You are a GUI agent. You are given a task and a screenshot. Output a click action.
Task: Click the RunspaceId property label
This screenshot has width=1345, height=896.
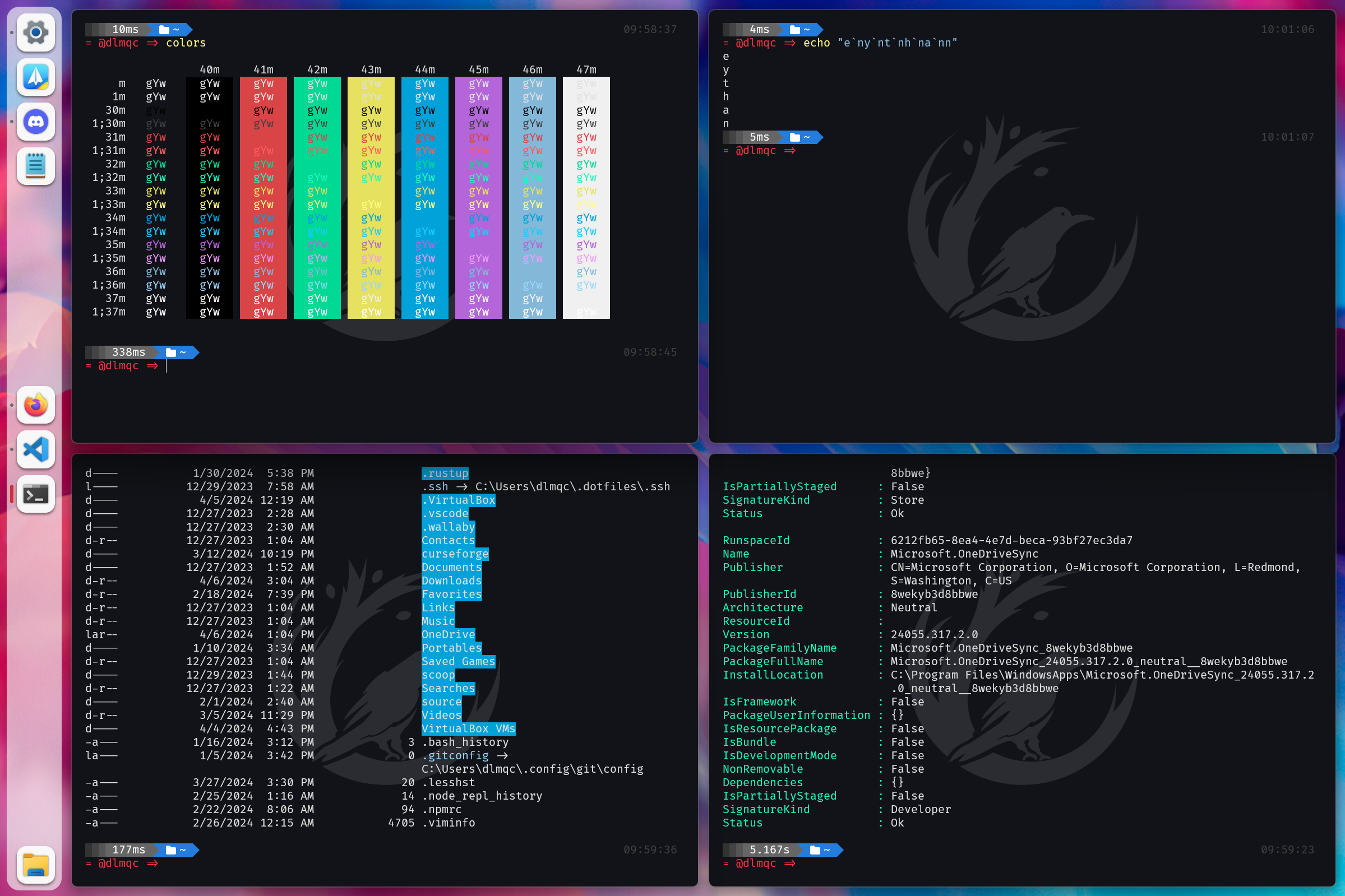coord(756,540)
